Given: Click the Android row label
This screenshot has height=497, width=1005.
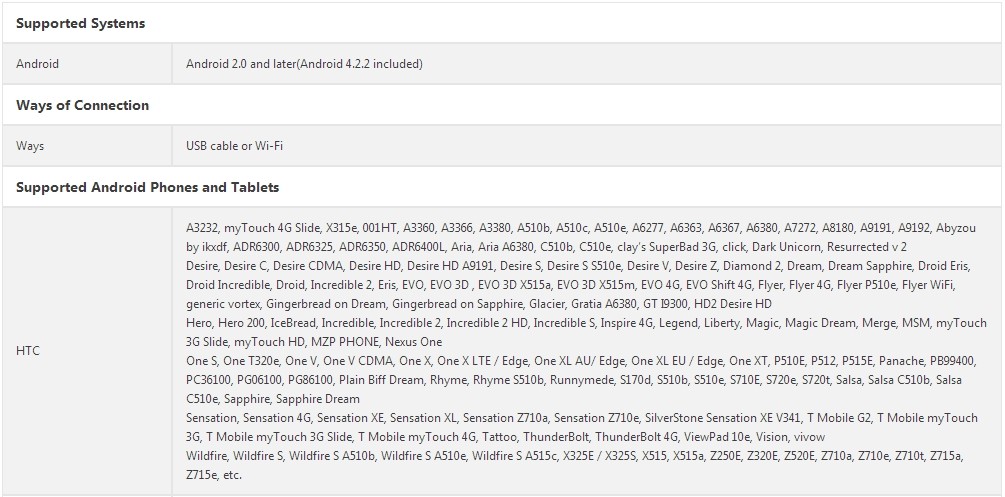Looking at the screenshot, I should (37, 63).
